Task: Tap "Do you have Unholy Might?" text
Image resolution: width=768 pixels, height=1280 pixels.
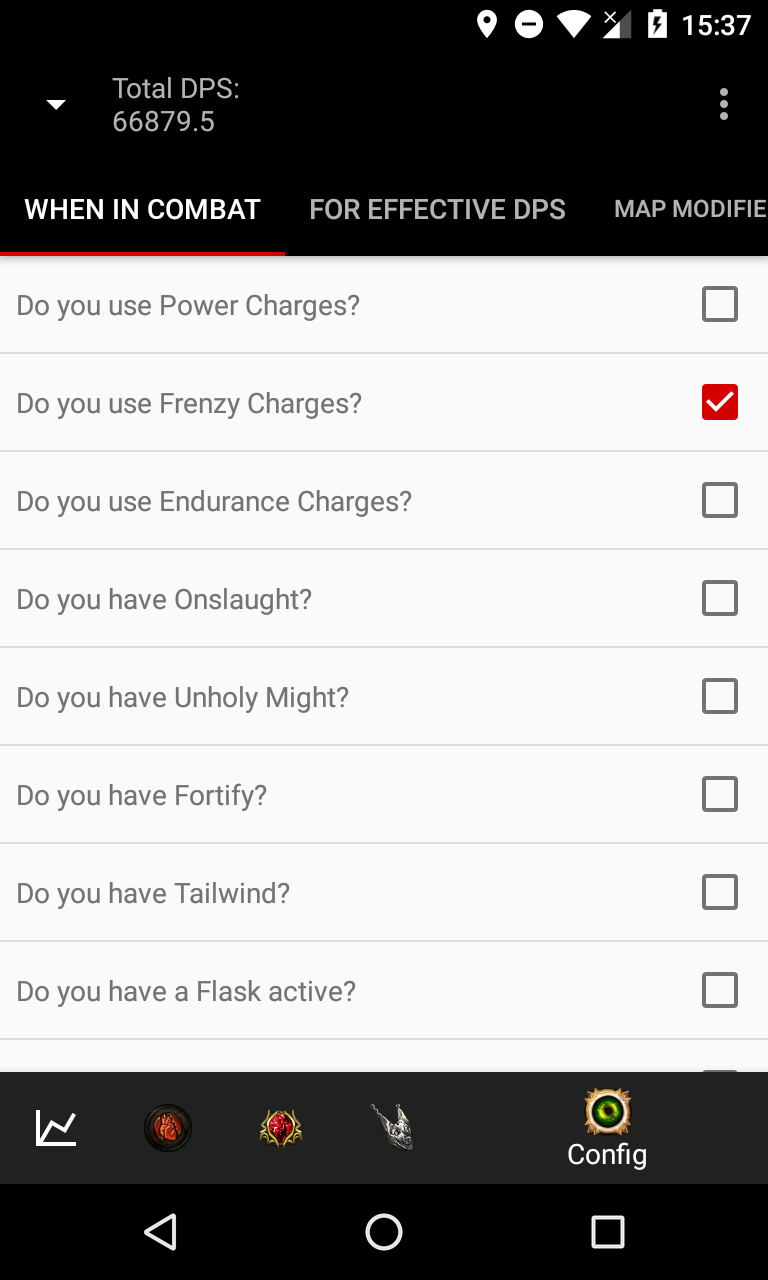Action: pyautogui.click(x=183, y=697)
